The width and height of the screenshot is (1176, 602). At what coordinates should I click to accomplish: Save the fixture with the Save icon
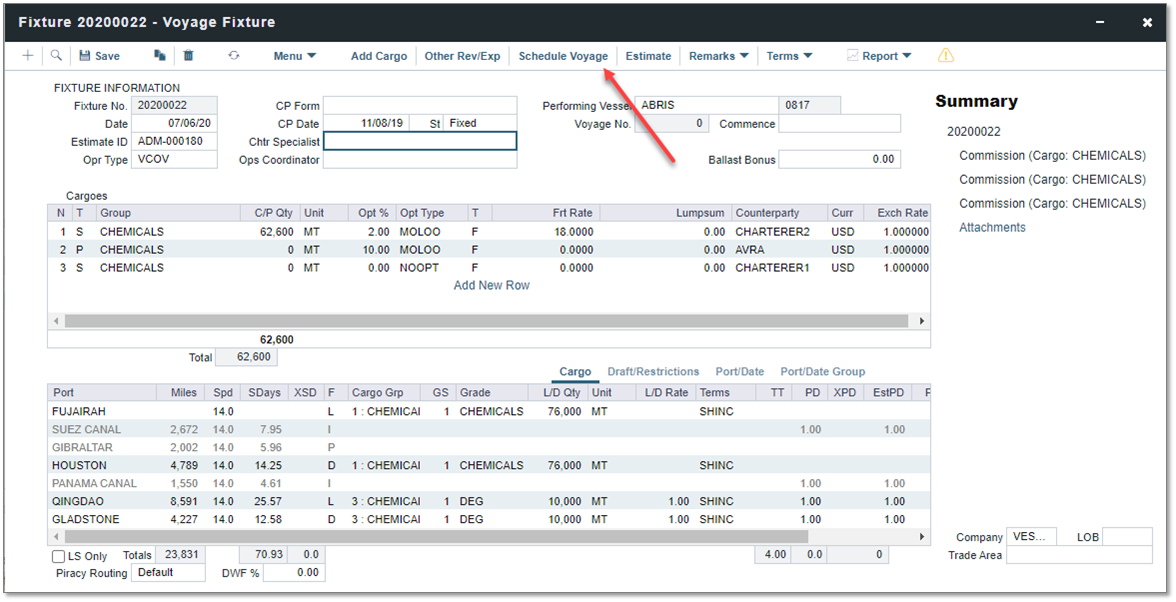99,56
